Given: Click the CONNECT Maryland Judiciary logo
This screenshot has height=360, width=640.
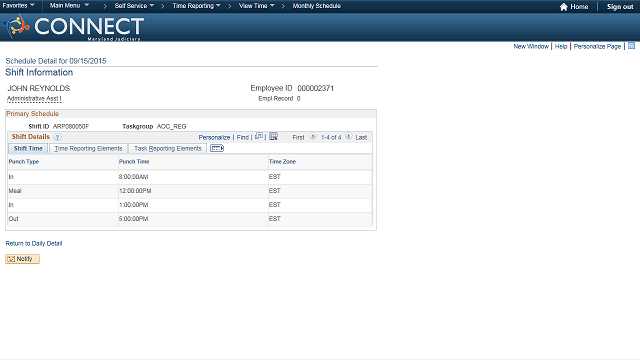Looking at the screenshot, I should [x=73, y=27].
